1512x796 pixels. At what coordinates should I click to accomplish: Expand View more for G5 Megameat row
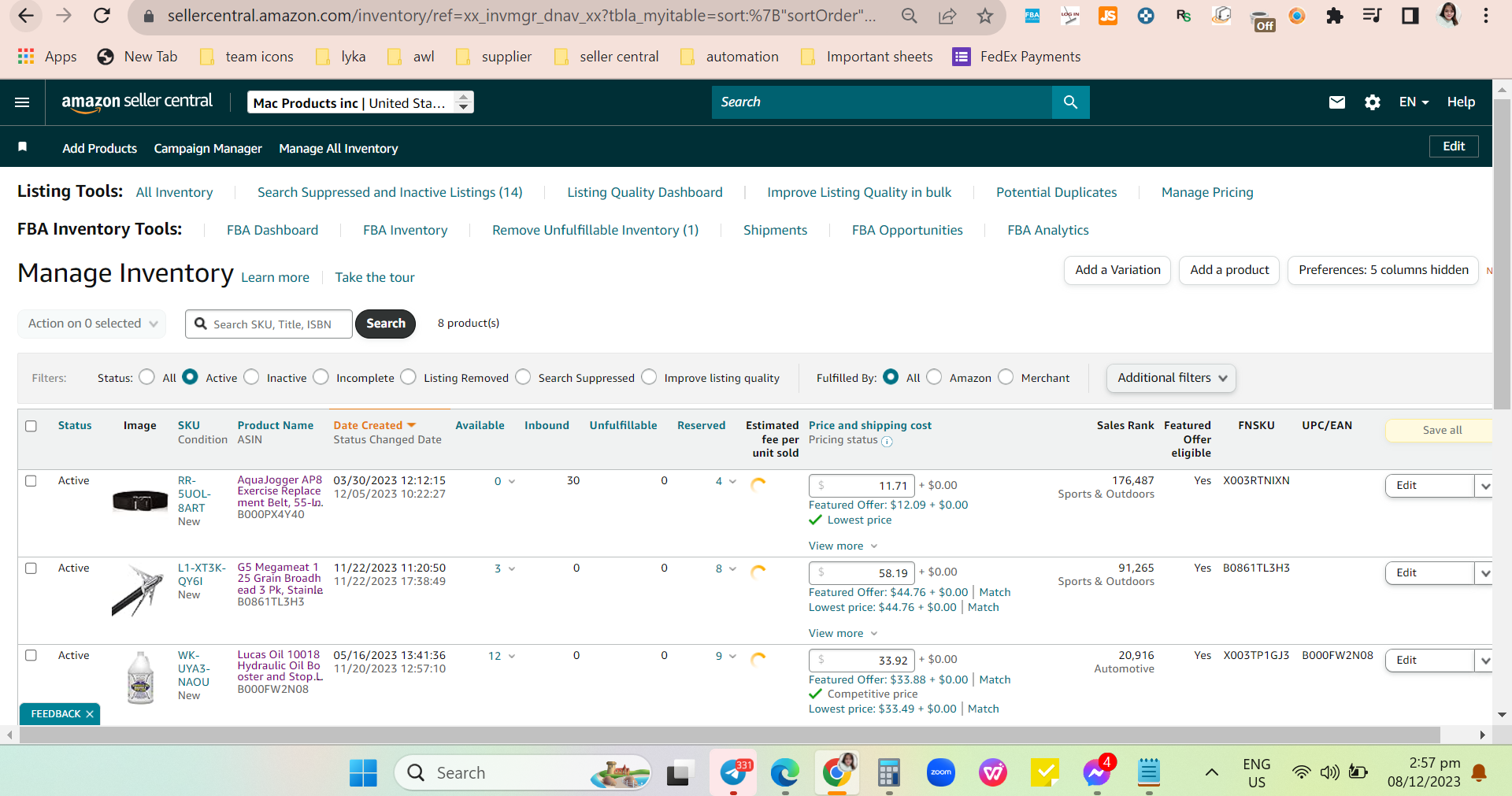tap(843, 633)
